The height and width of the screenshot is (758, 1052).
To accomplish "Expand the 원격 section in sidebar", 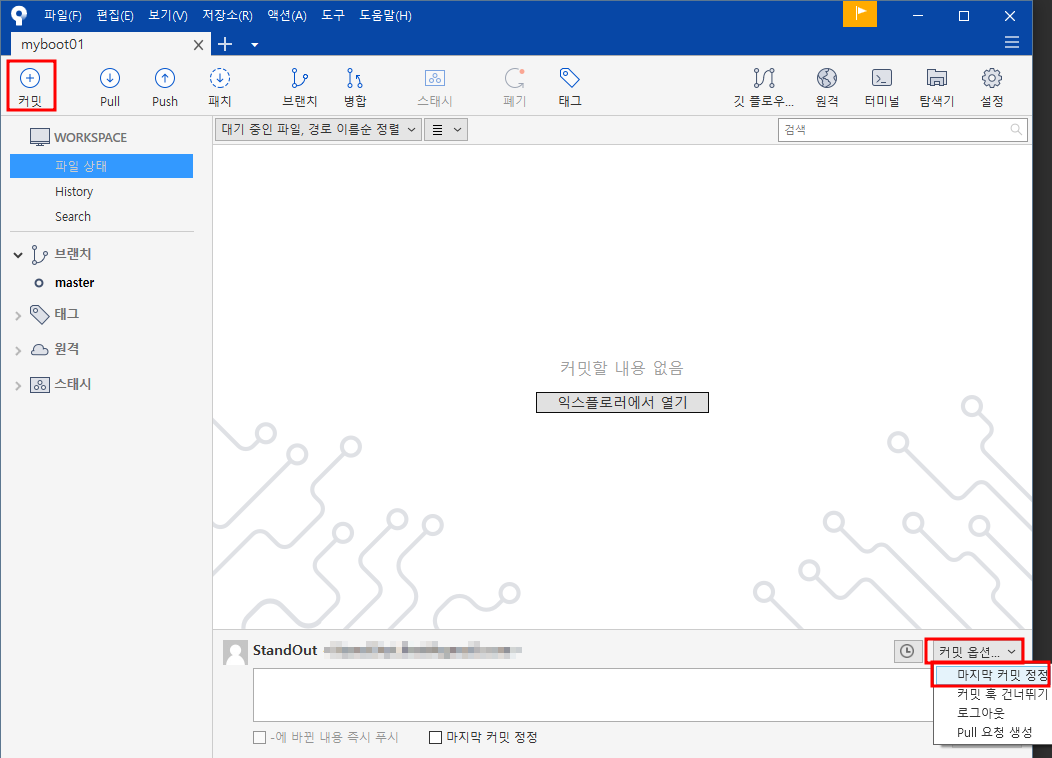I will [18, 350].
